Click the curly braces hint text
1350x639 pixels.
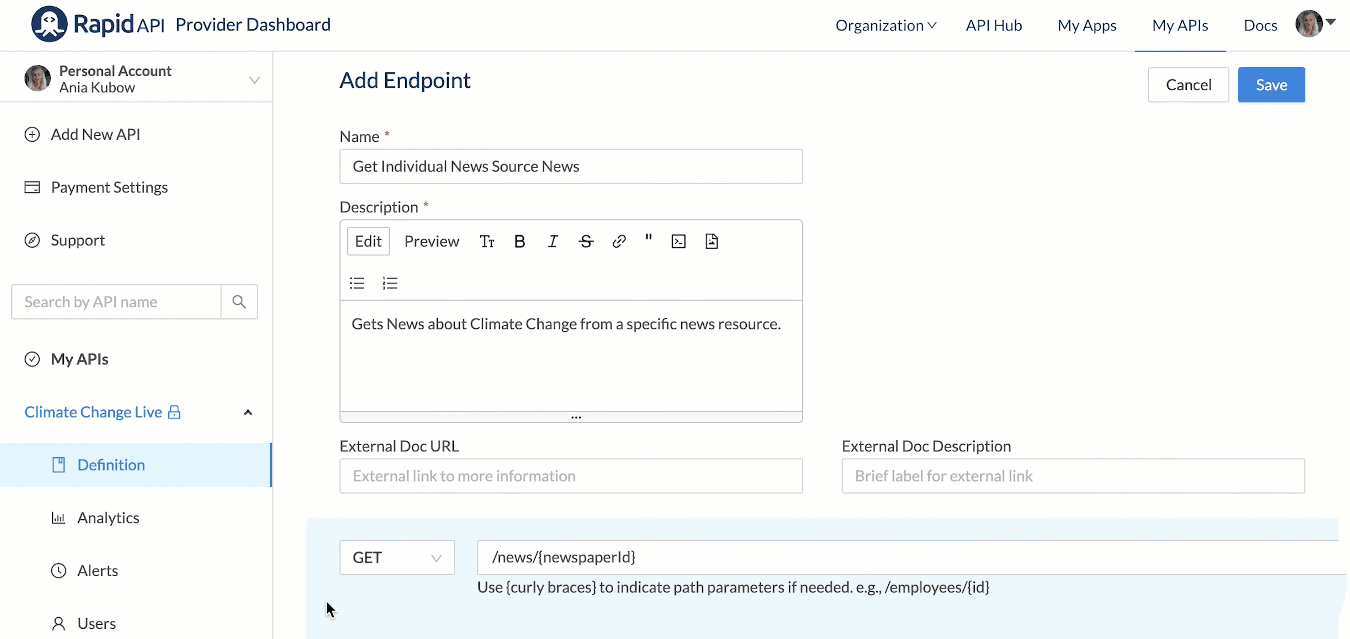(733, 587)
